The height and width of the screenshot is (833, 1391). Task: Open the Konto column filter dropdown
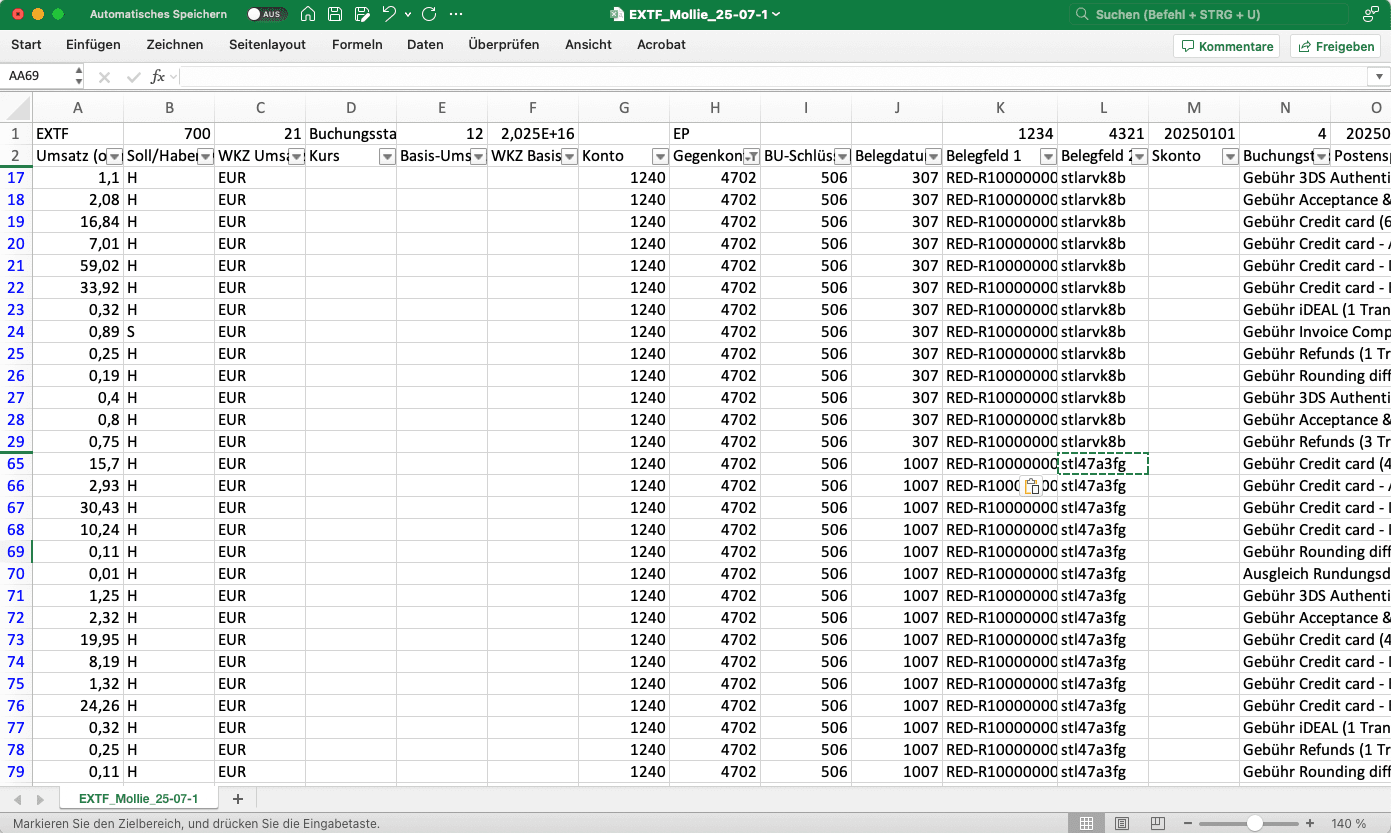659,156
